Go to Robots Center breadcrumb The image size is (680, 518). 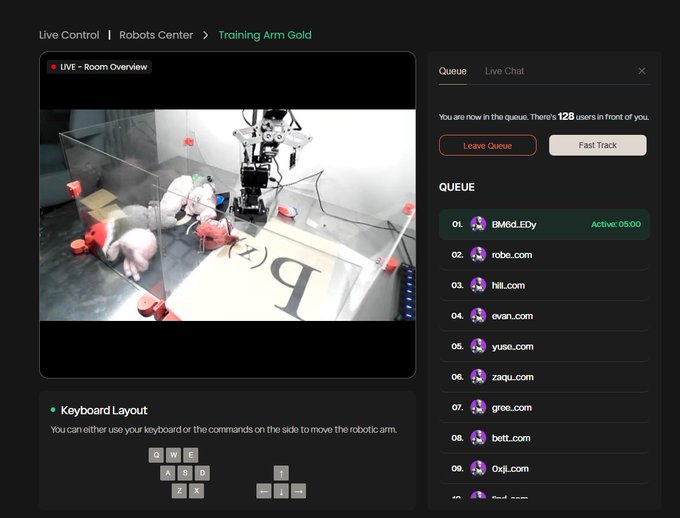point(156,35)
